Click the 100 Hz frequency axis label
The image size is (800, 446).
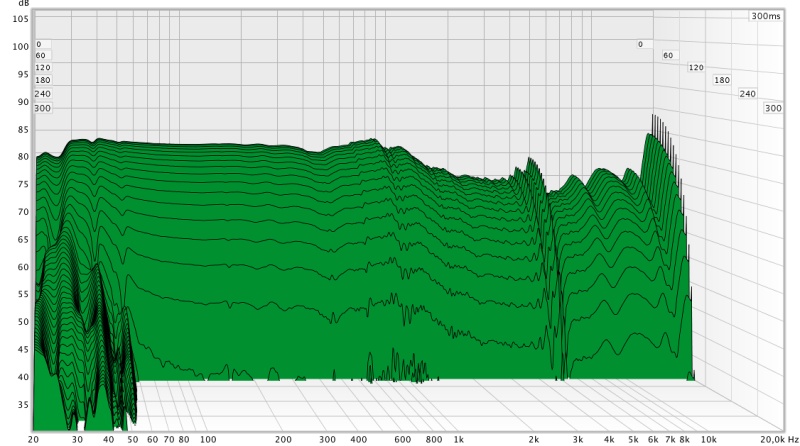tap(208, 439)
